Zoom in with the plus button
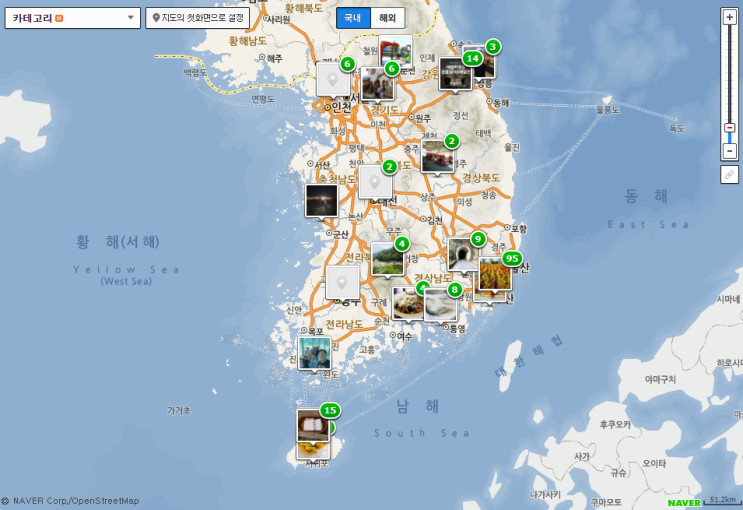Screen dimensions: 743x510 (729, 18)
